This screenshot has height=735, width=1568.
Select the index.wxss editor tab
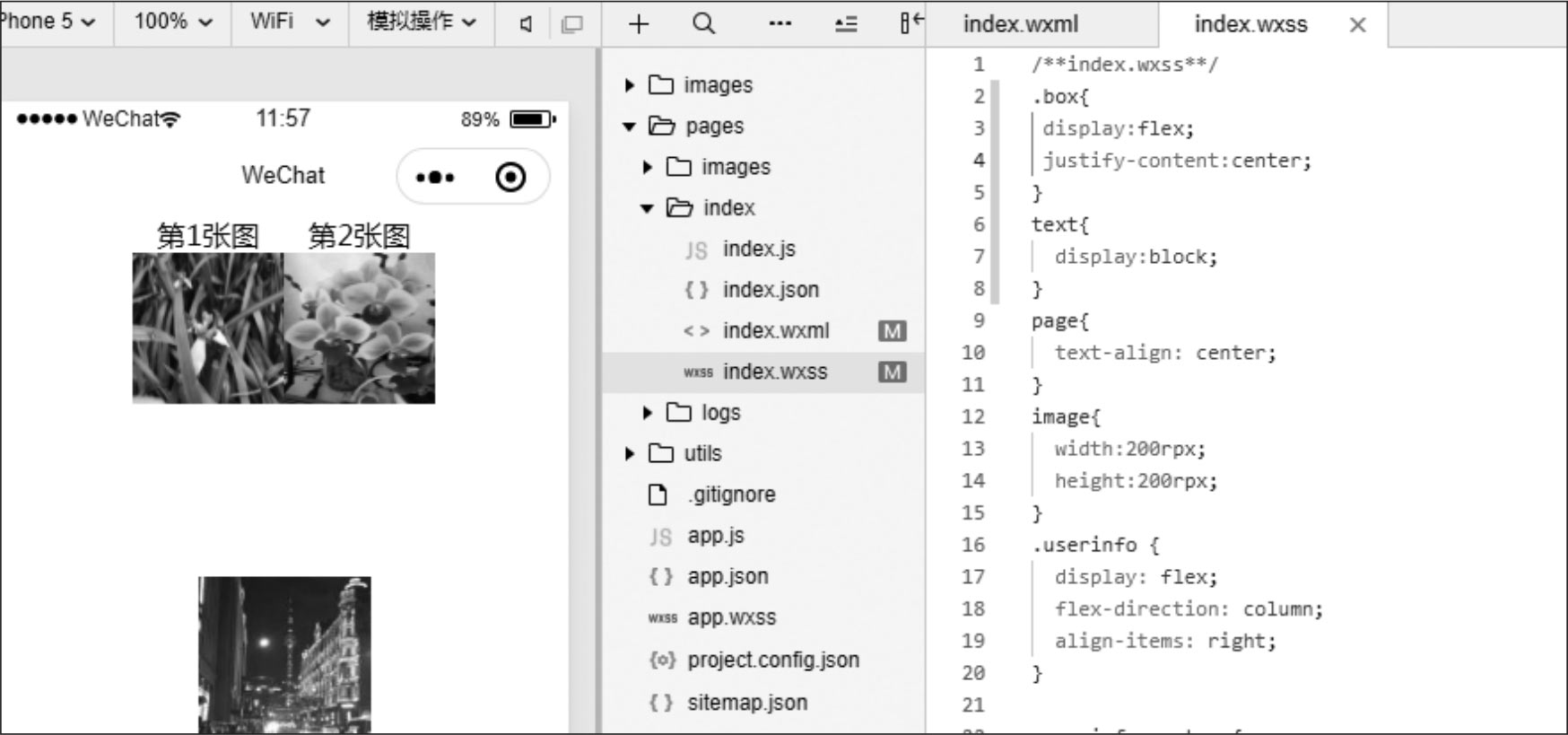pos(1250,24)
